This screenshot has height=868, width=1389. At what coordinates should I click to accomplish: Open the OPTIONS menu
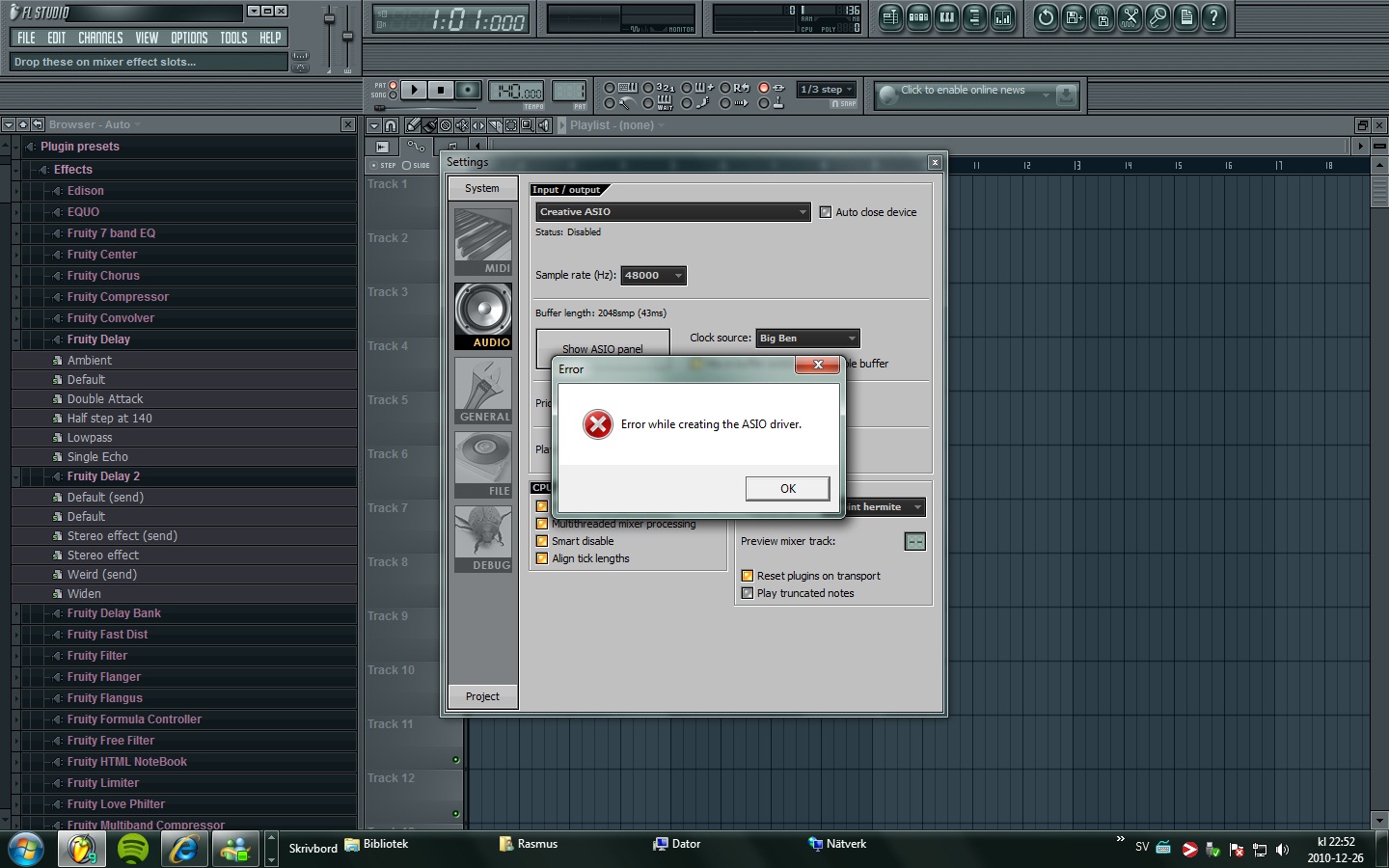pos(189,38)
